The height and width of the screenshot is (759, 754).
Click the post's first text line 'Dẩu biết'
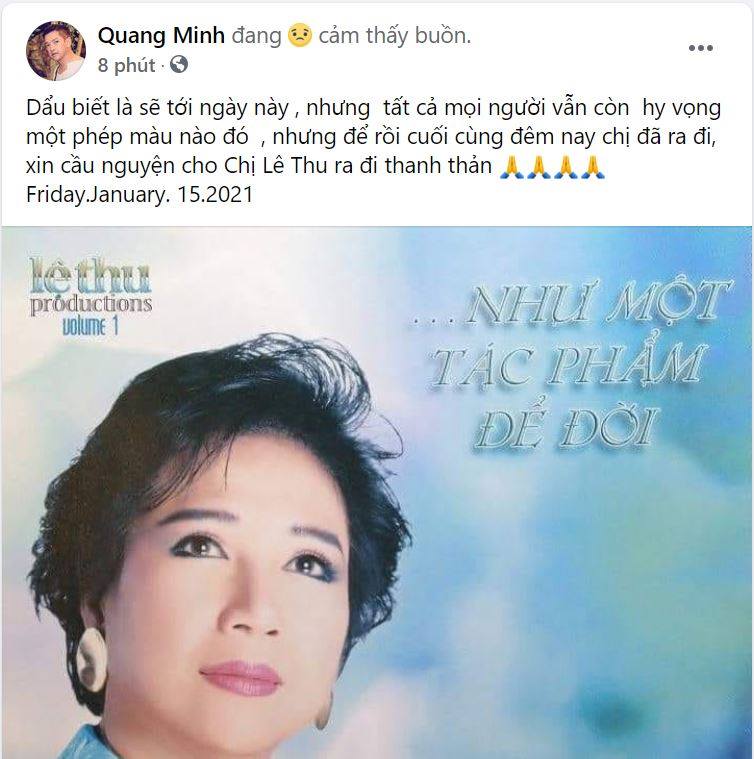point(374,108)
